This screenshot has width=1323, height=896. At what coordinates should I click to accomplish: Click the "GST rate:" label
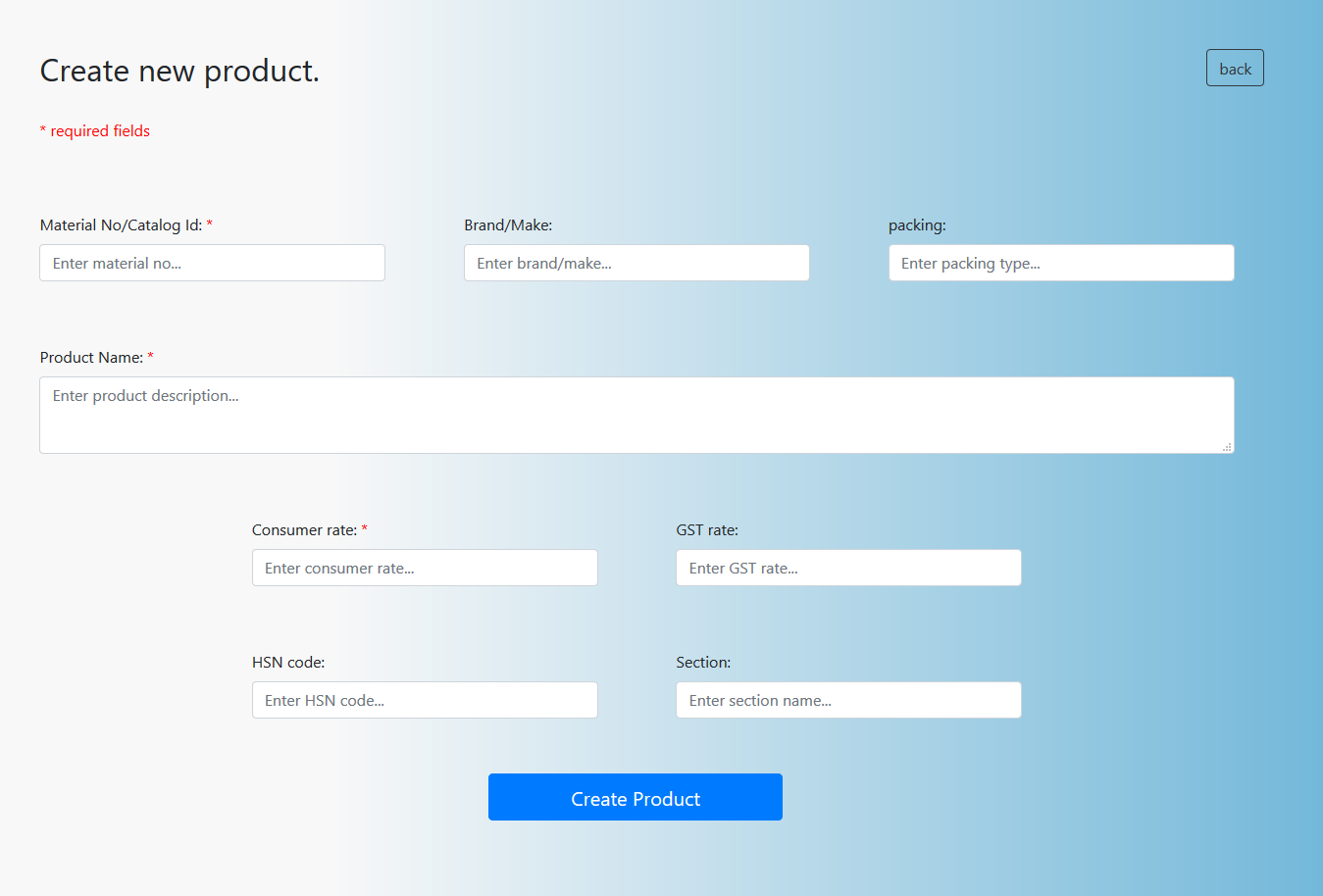point(707,530)
